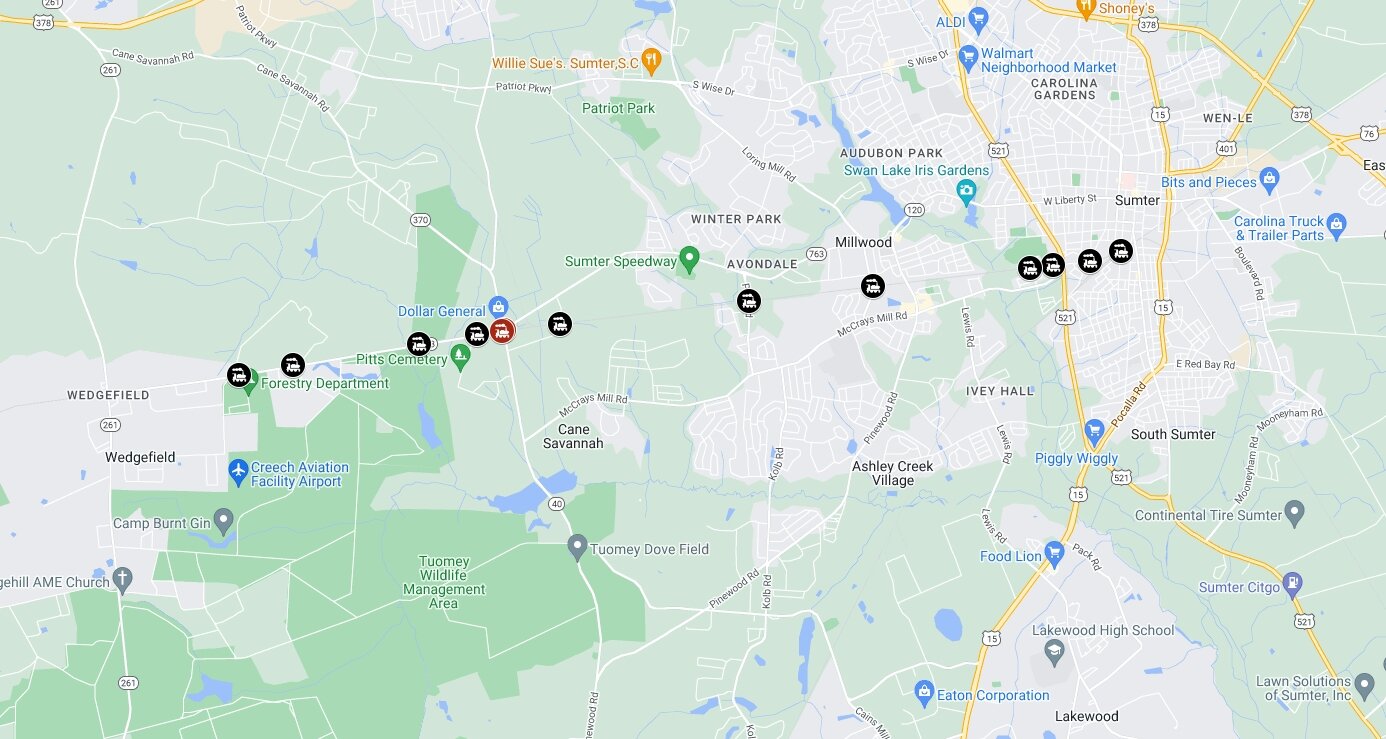Click the Tuomey Dove Field gray pin

pos(577,547)
